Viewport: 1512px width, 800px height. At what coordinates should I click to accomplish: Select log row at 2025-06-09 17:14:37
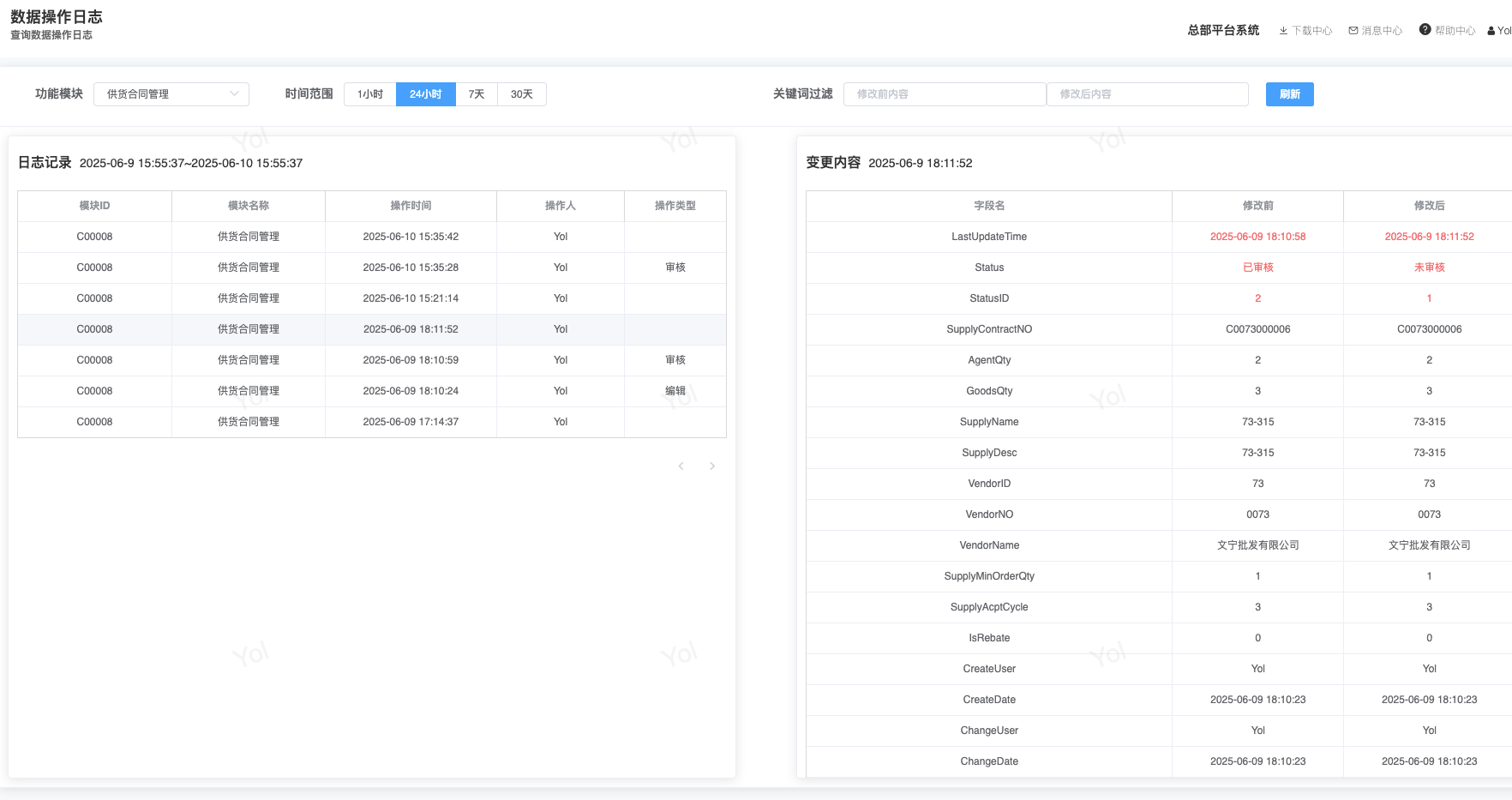(x=411, y=422)
